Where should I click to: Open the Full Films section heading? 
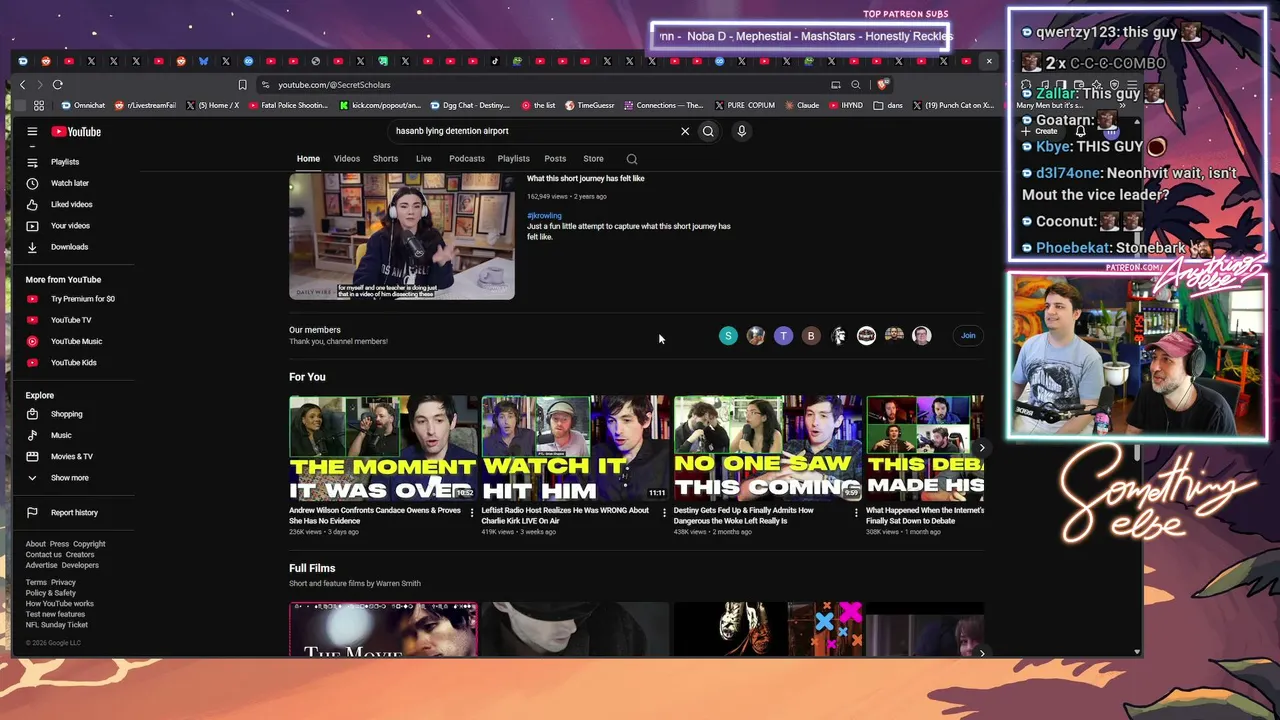312,568
